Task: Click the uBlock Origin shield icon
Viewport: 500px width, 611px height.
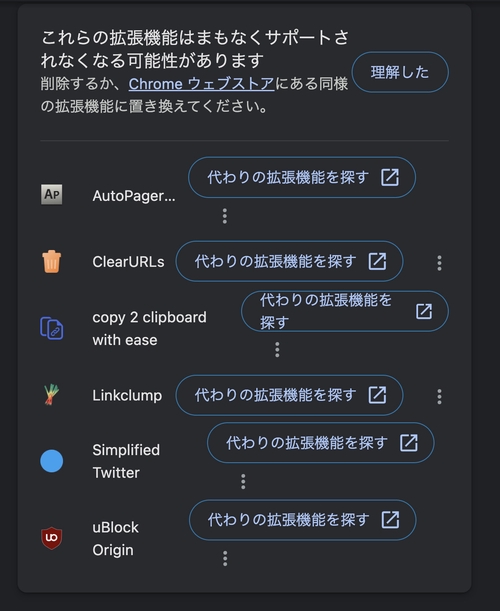Action: click(51, 538)
